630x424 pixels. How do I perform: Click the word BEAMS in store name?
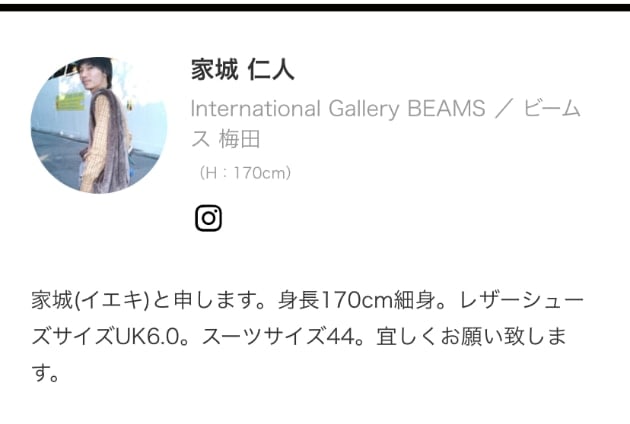(446, 109)
